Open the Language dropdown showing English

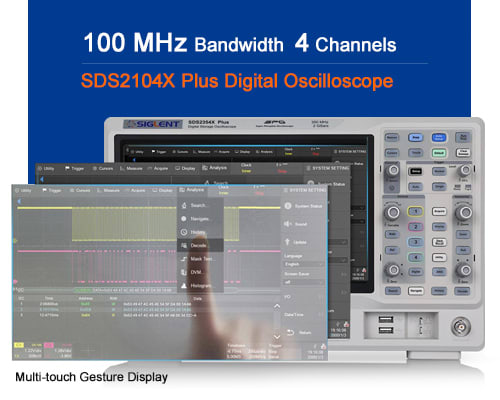click(304, 264)
